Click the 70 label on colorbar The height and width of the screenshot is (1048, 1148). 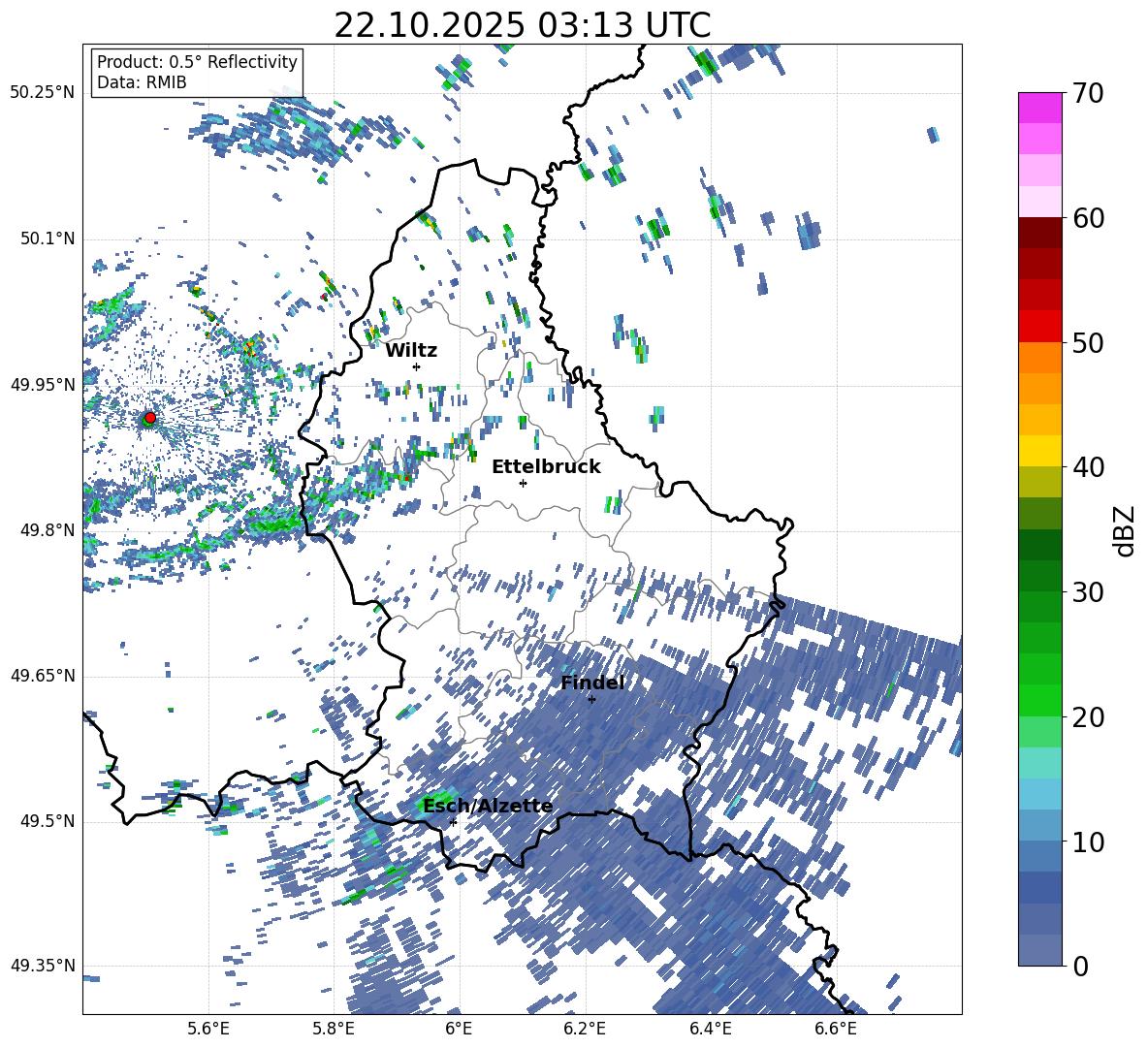[x=1087, y=93]
